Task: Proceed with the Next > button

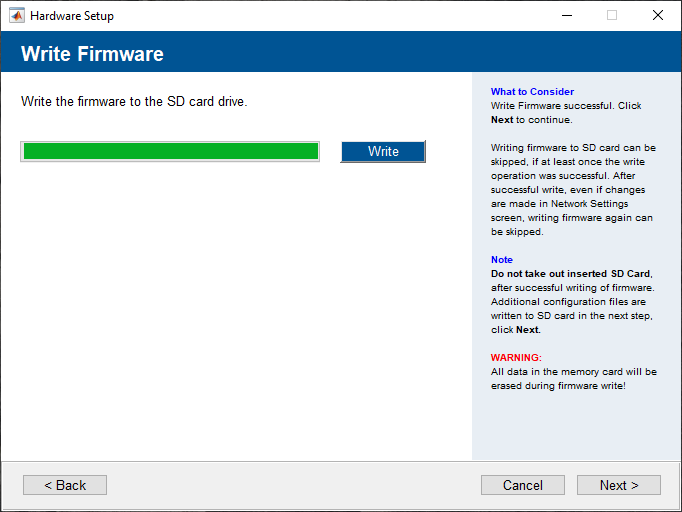Action: [x=618, y=485]
